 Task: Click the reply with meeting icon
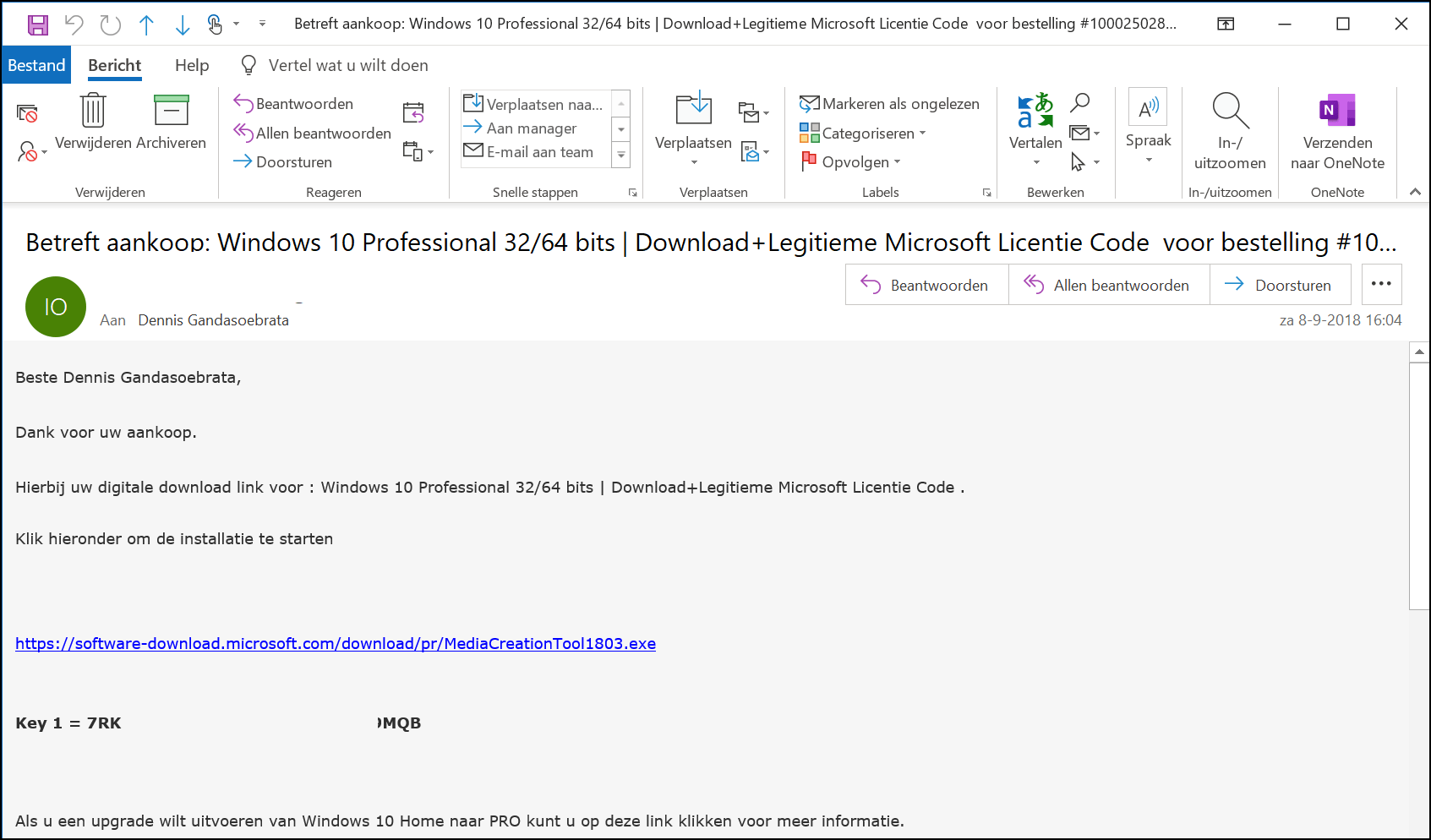413,112
